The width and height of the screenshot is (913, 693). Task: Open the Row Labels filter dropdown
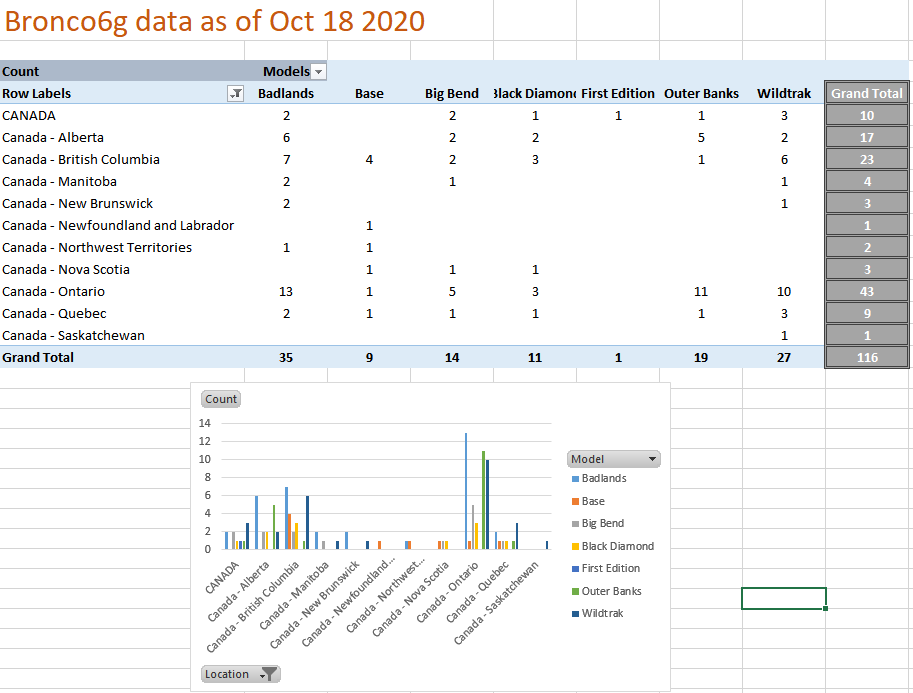[x=236, y=93]
